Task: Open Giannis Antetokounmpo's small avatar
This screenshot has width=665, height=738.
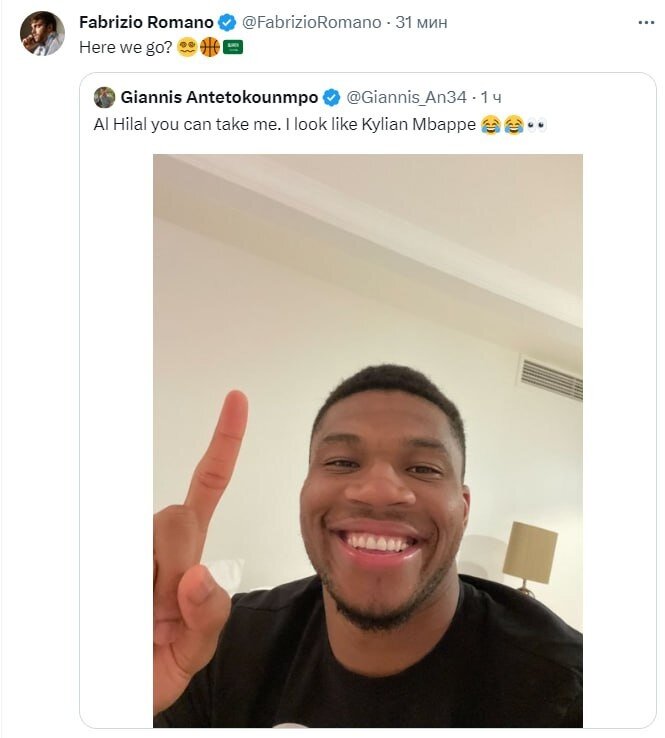Action: click(104, 97)
